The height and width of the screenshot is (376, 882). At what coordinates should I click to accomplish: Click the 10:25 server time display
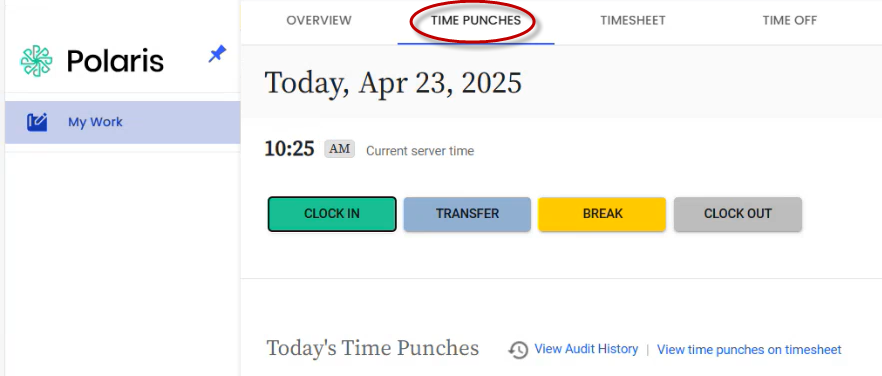click(x=289, y=149)
